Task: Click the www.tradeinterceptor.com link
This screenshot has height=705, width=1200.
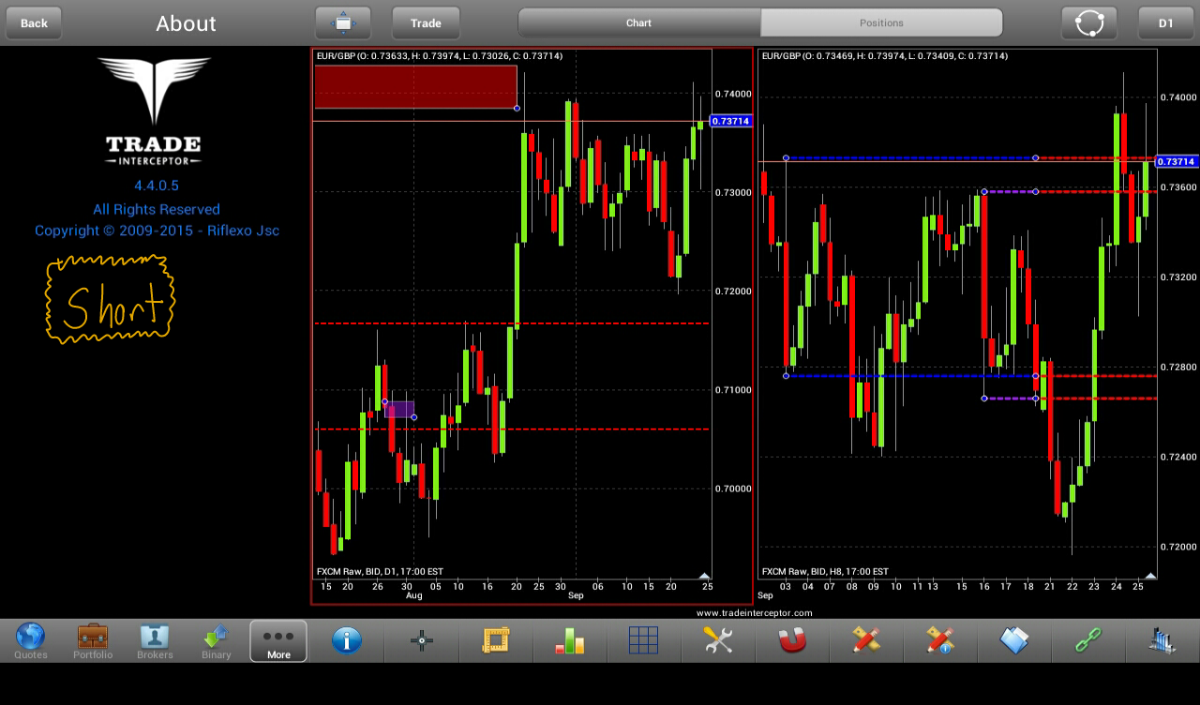Action: (754, 613)
